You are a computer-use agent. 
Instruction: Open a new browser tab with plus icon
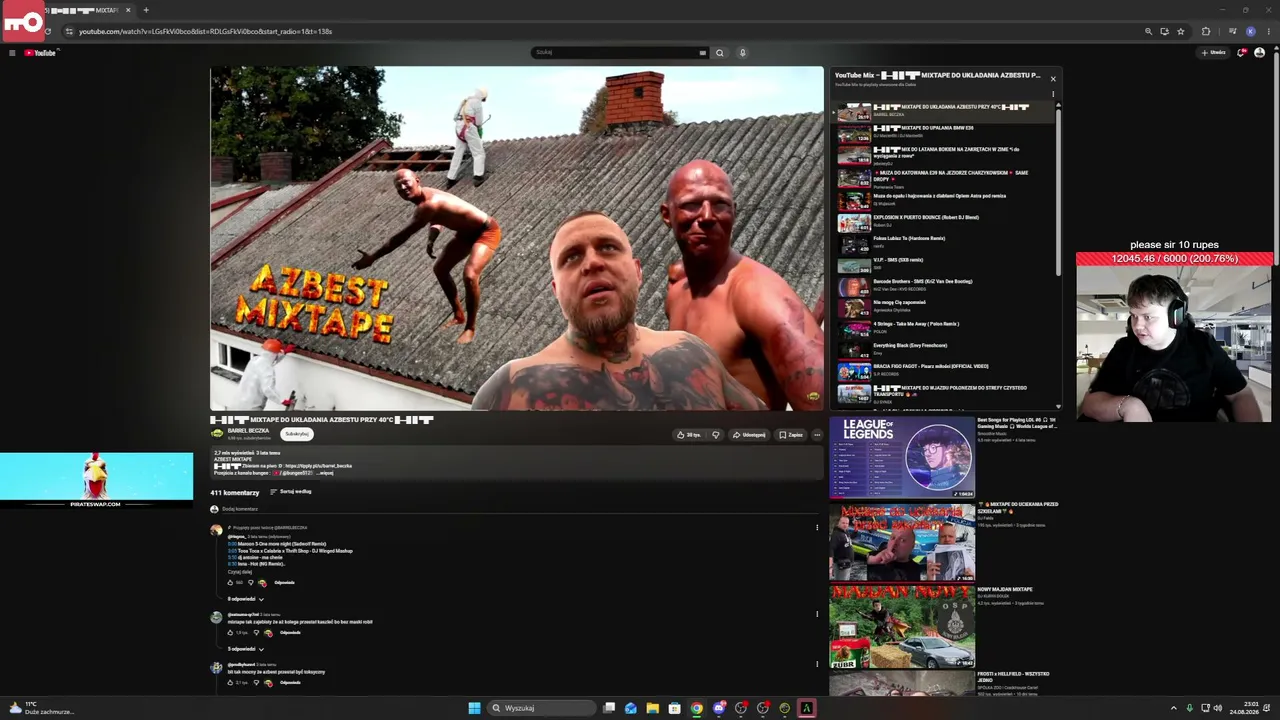[x=146, y=10]
